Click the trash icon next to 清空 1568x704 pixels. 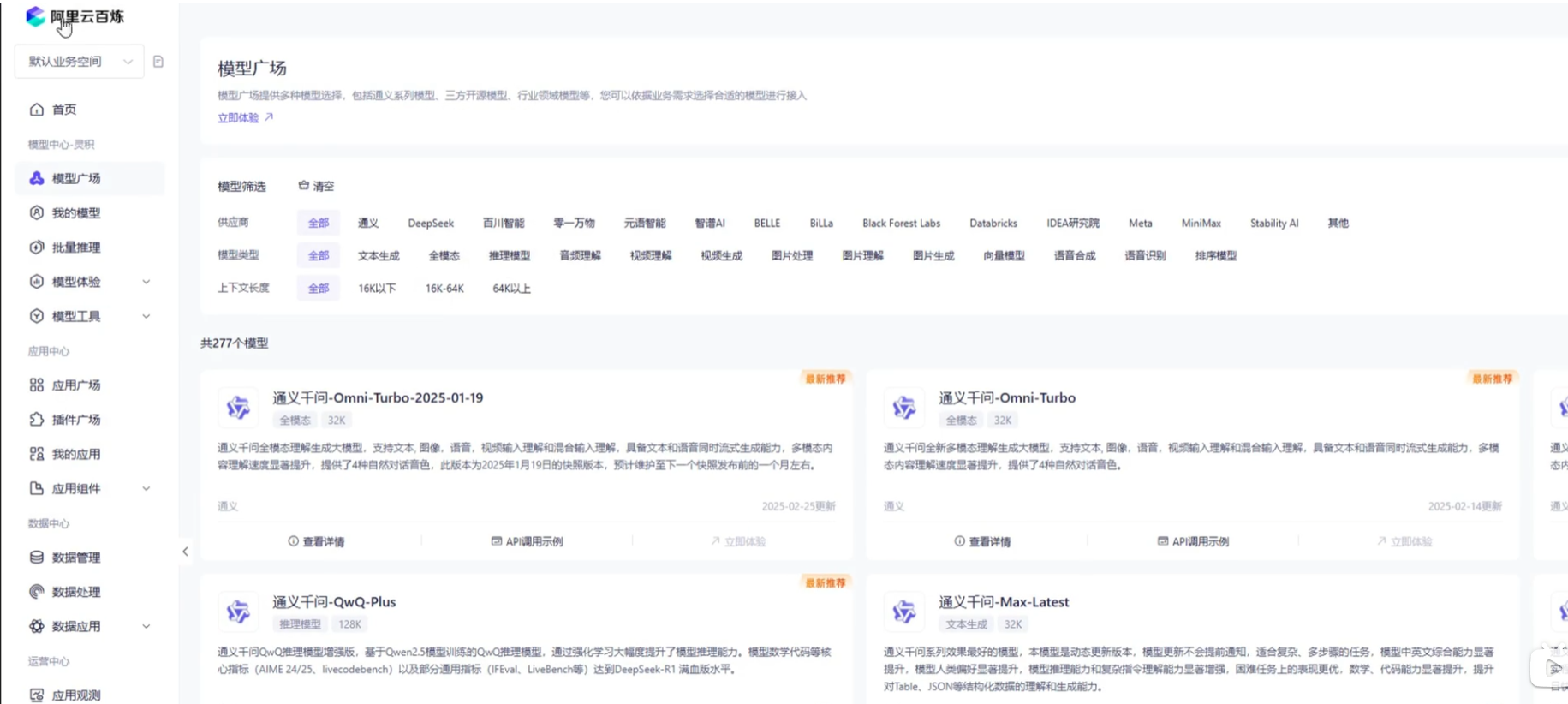[x=303, y=185]
